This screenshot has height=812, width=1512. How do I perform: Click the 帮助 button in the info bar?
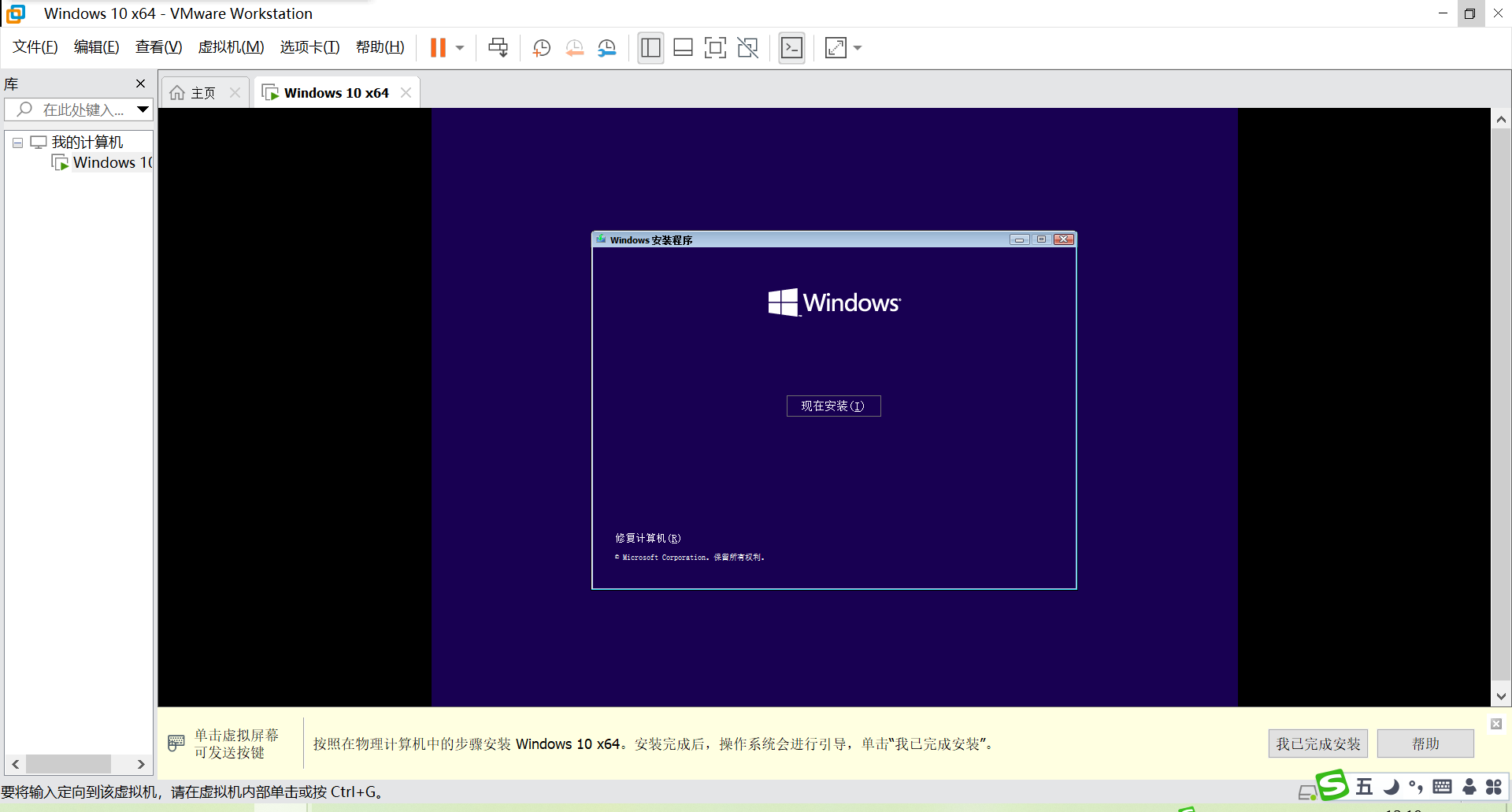point(1425,743)
